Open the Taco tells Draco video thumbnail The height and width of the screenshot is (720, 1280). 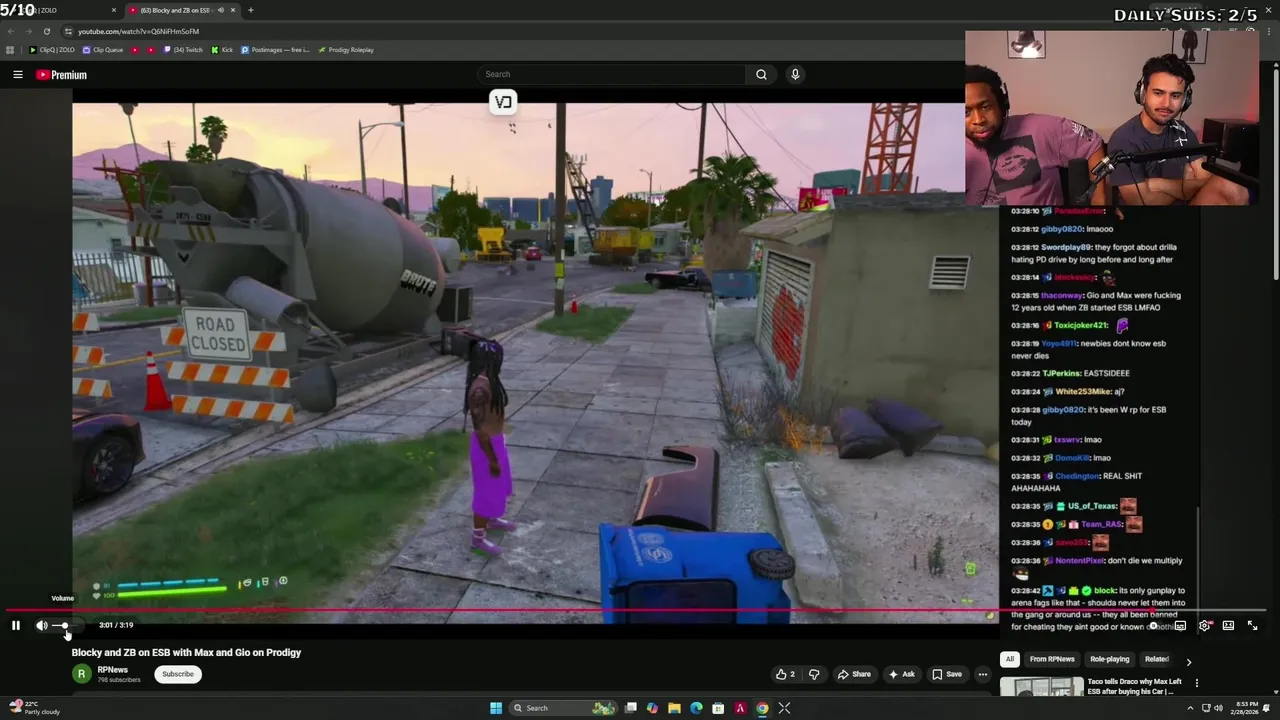(x=1041, y=687)
